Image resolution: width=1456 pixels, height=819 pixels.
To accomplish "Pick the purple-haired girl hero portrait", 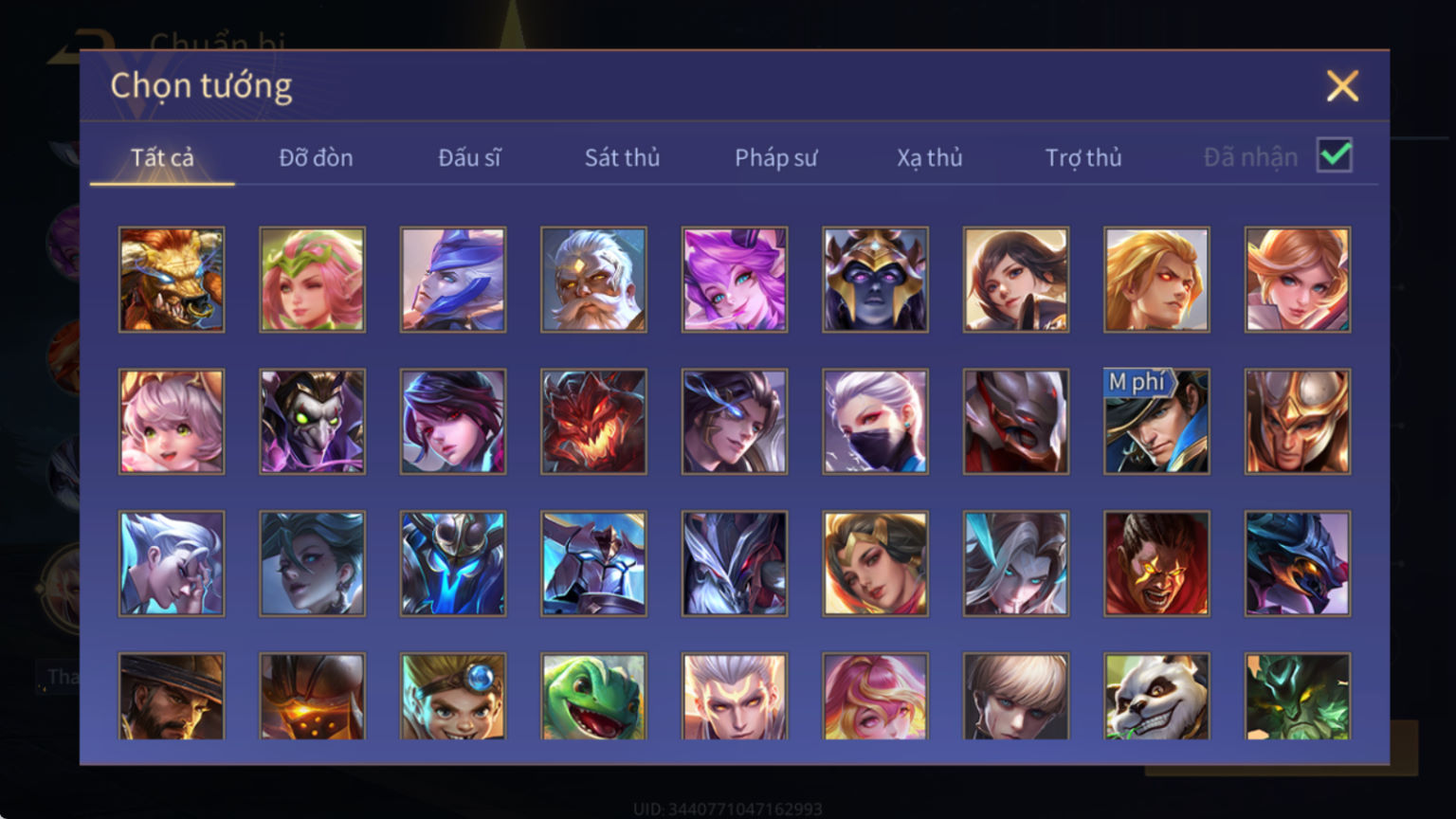I will click(735, 280).
